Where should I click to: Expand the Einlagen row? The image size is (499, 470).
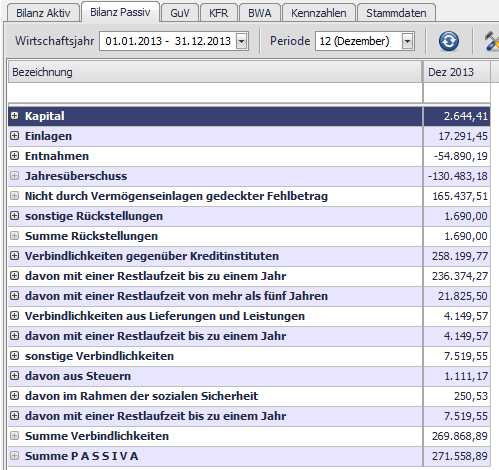[14, 136]
